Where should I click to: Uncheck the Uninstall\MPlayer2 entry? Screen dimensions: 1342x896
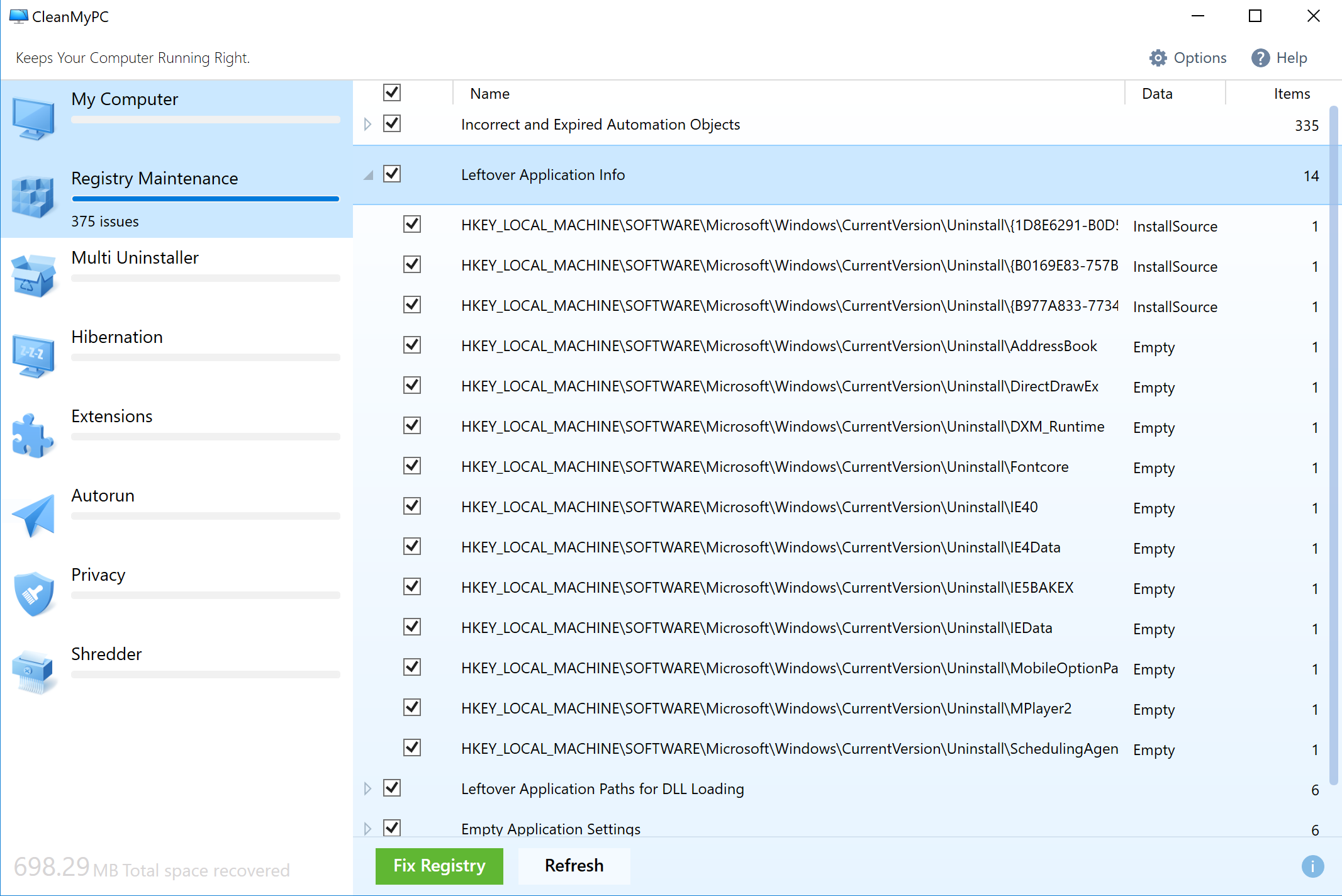pos(412,707)
